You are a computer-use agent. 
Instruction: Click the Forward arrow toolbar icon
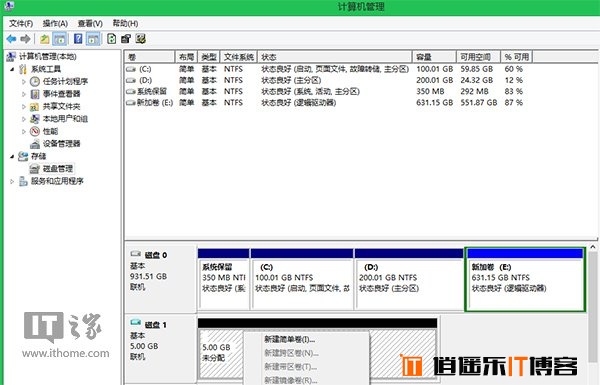(25, 39)
